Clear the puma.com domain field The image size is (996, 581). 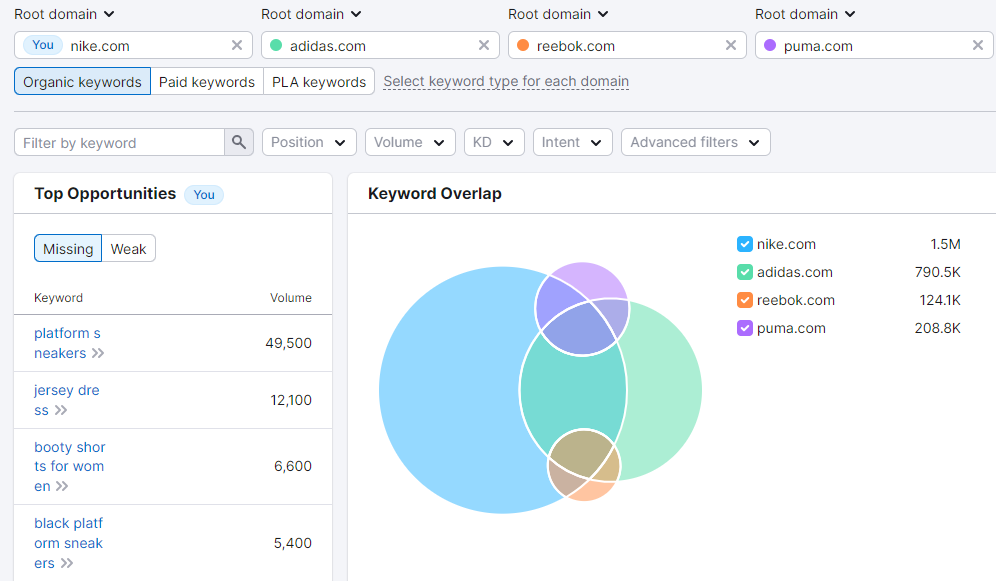978,45
